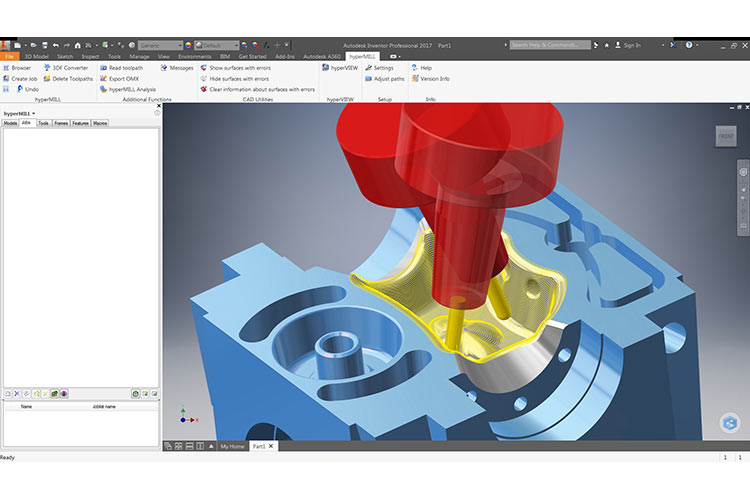Switch to the Sketch ribbon tab
Viewport: 750px width, 500px height.
65,56
